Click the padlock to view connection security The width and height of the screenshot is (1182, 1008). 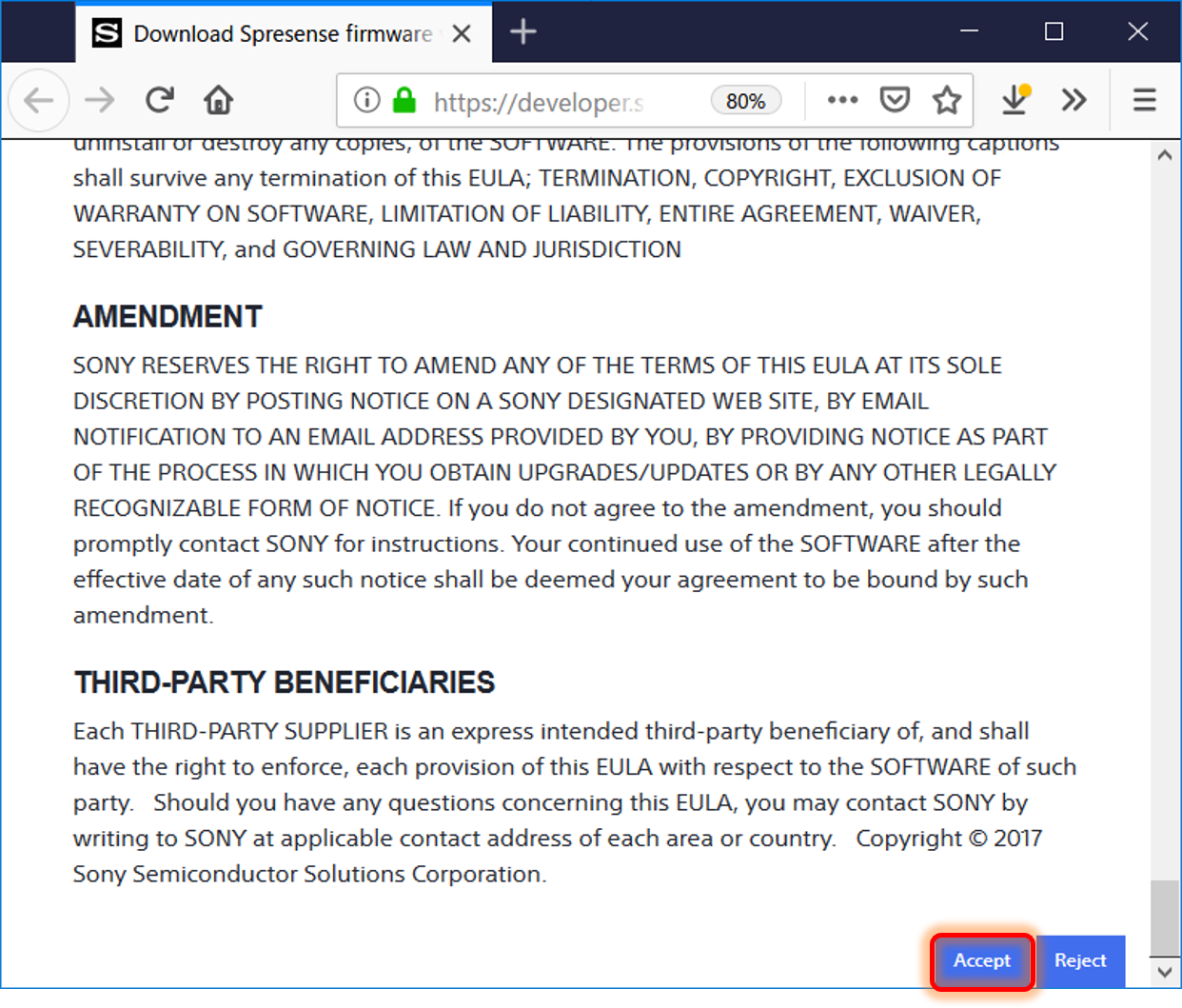pos(404,100)
